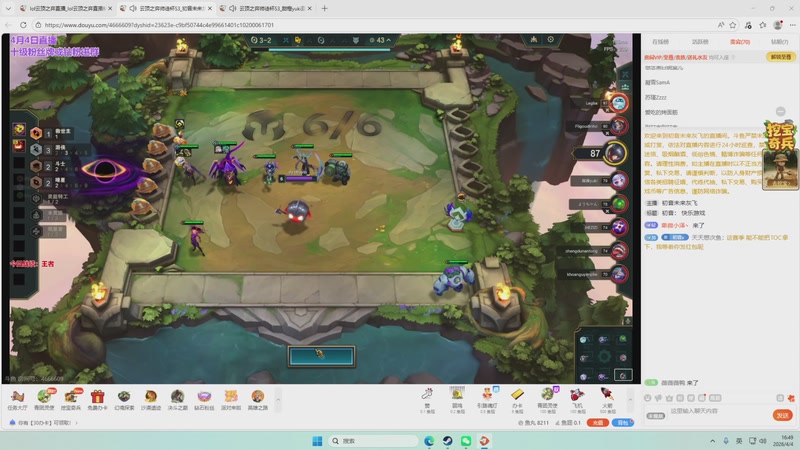Open the blue 背包 backpack button
Screen dimensions: 800x450
(x=623, y=422)
